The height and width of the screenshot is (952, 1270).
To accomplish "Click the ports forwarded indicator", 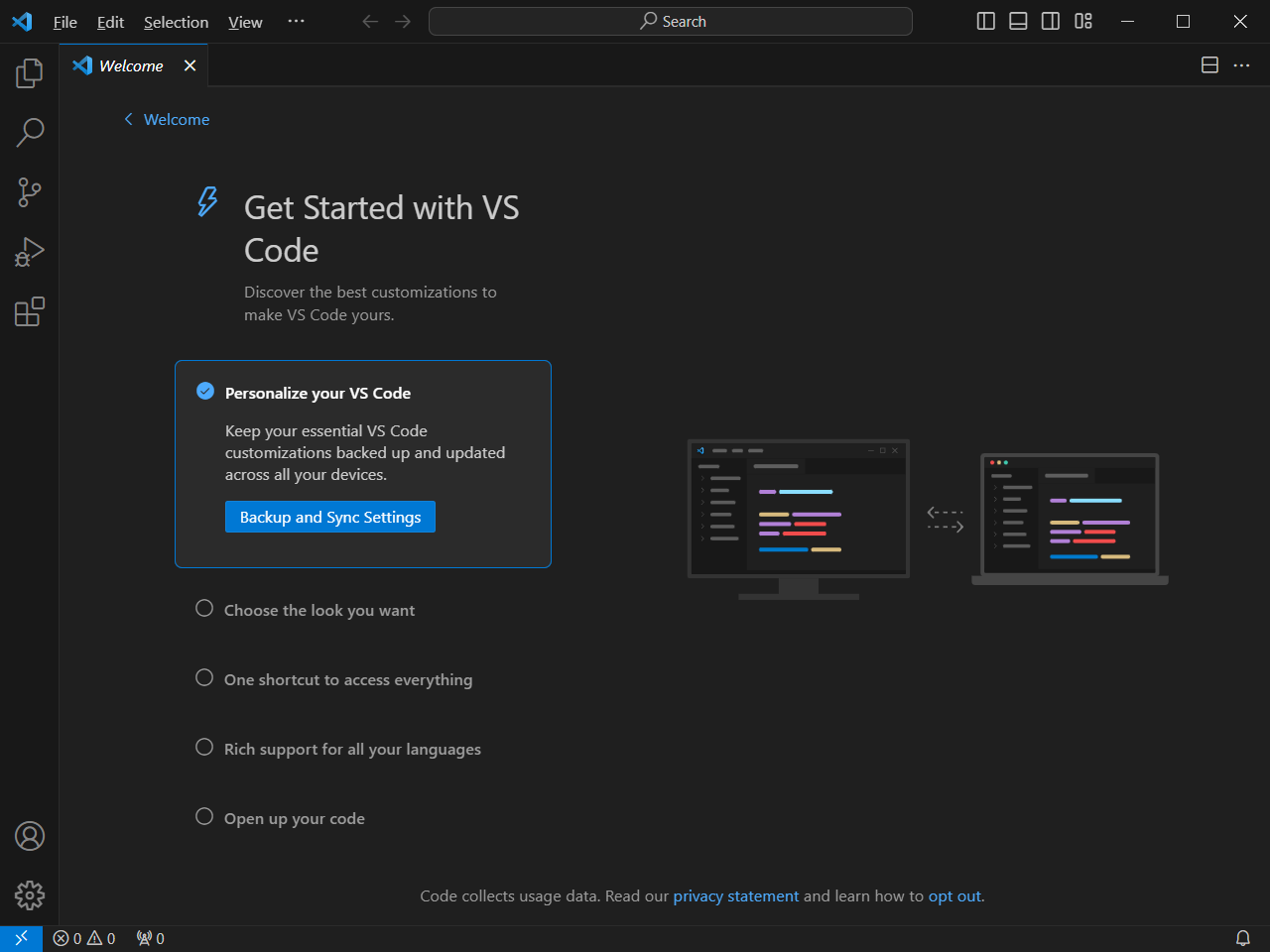I will pyautogui.click(x=151, y=938).
